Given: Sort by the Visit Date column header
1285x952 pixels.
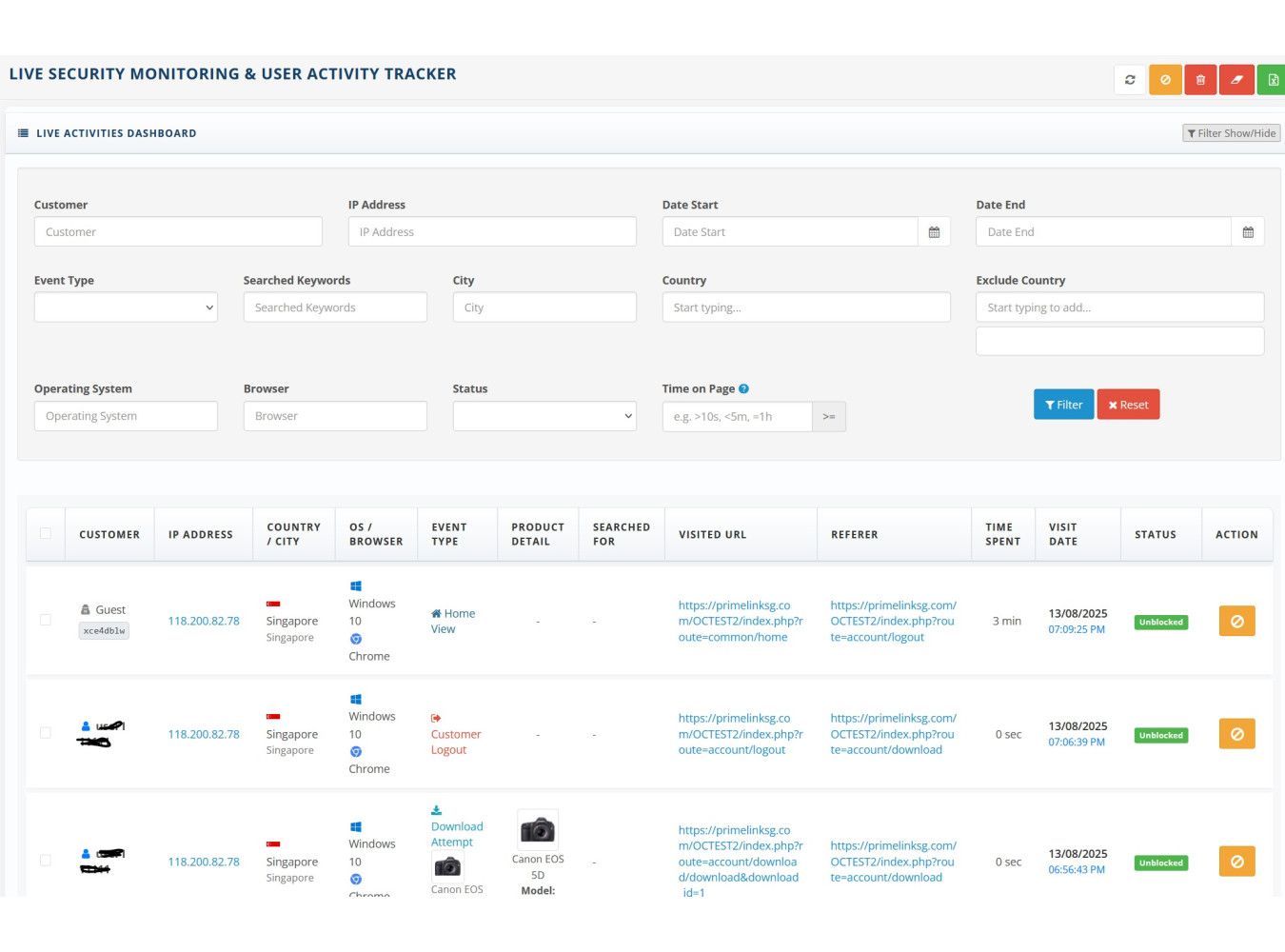Looking at the screenshot, I should pyautogui.click(x=1062, y=534).
